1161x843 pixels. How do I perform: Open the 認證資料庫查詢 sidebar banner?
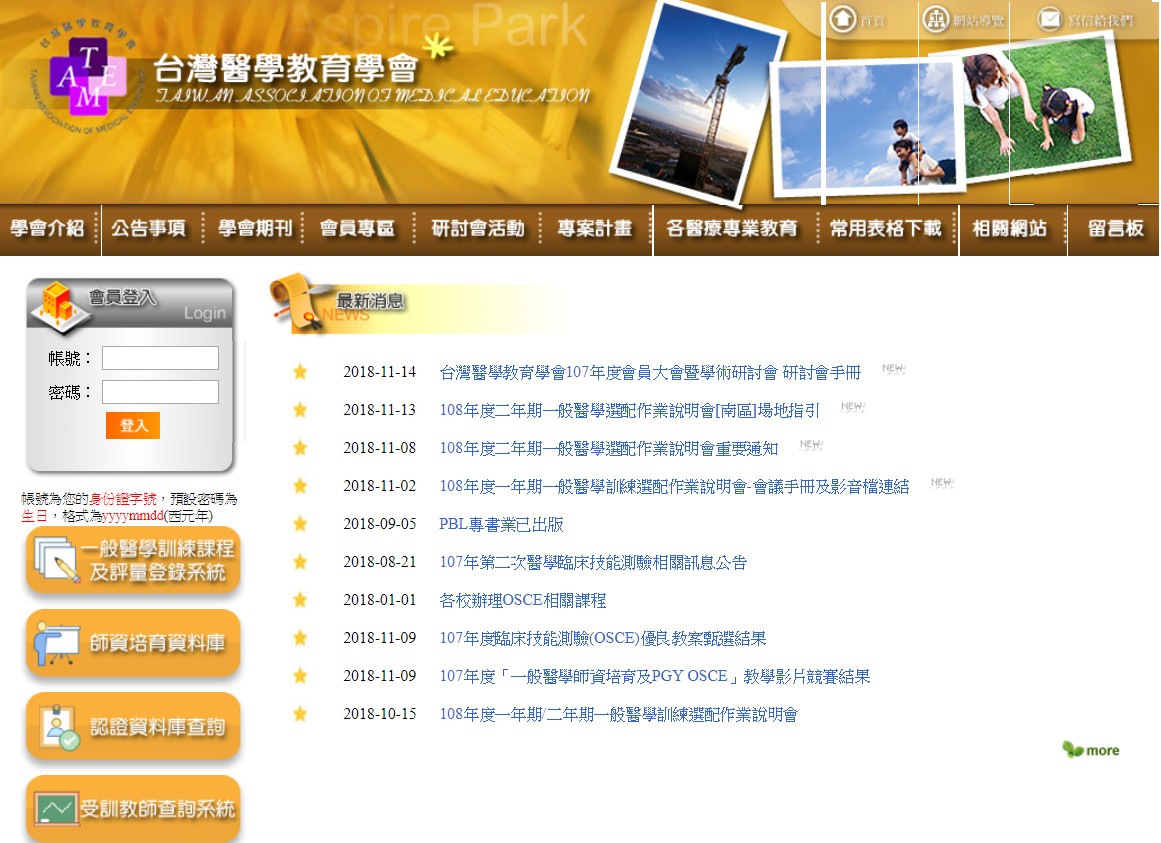[133, 727]
